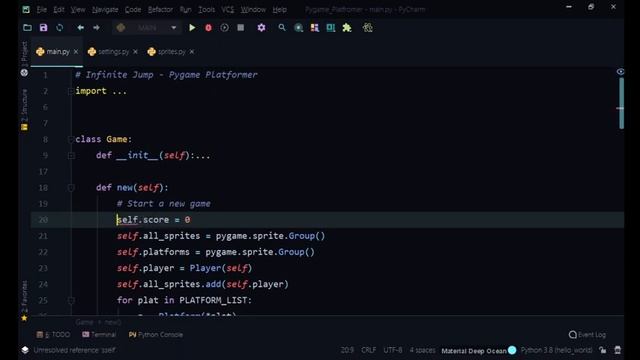Collapse the class Game fold marker
The height and width of the screenshot is (360, 640).
(x=71, y=140)
